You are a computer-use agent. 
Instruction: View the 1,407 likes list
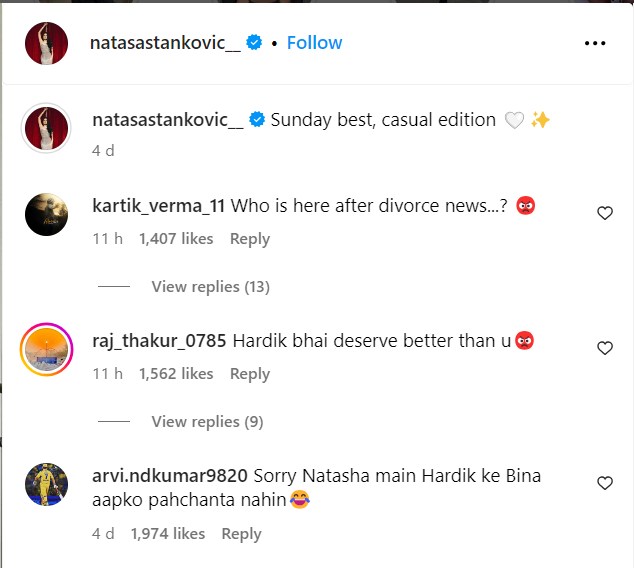coord(176,239)
